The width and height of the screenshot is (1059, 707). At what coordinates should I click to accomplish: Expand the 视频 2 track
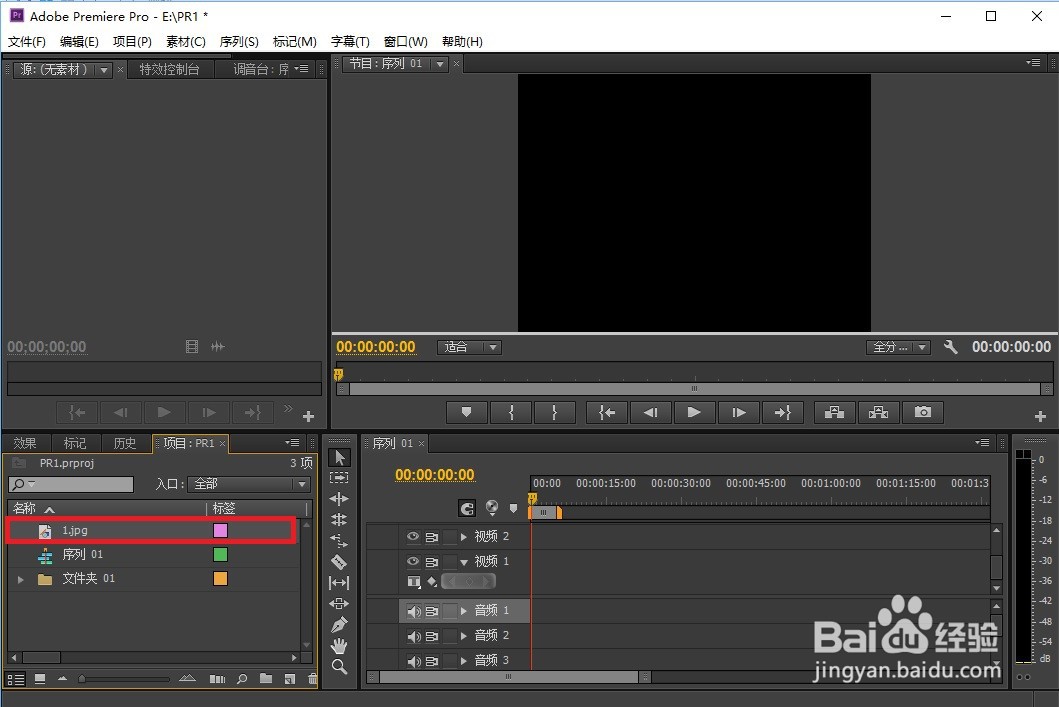(463, 537)
